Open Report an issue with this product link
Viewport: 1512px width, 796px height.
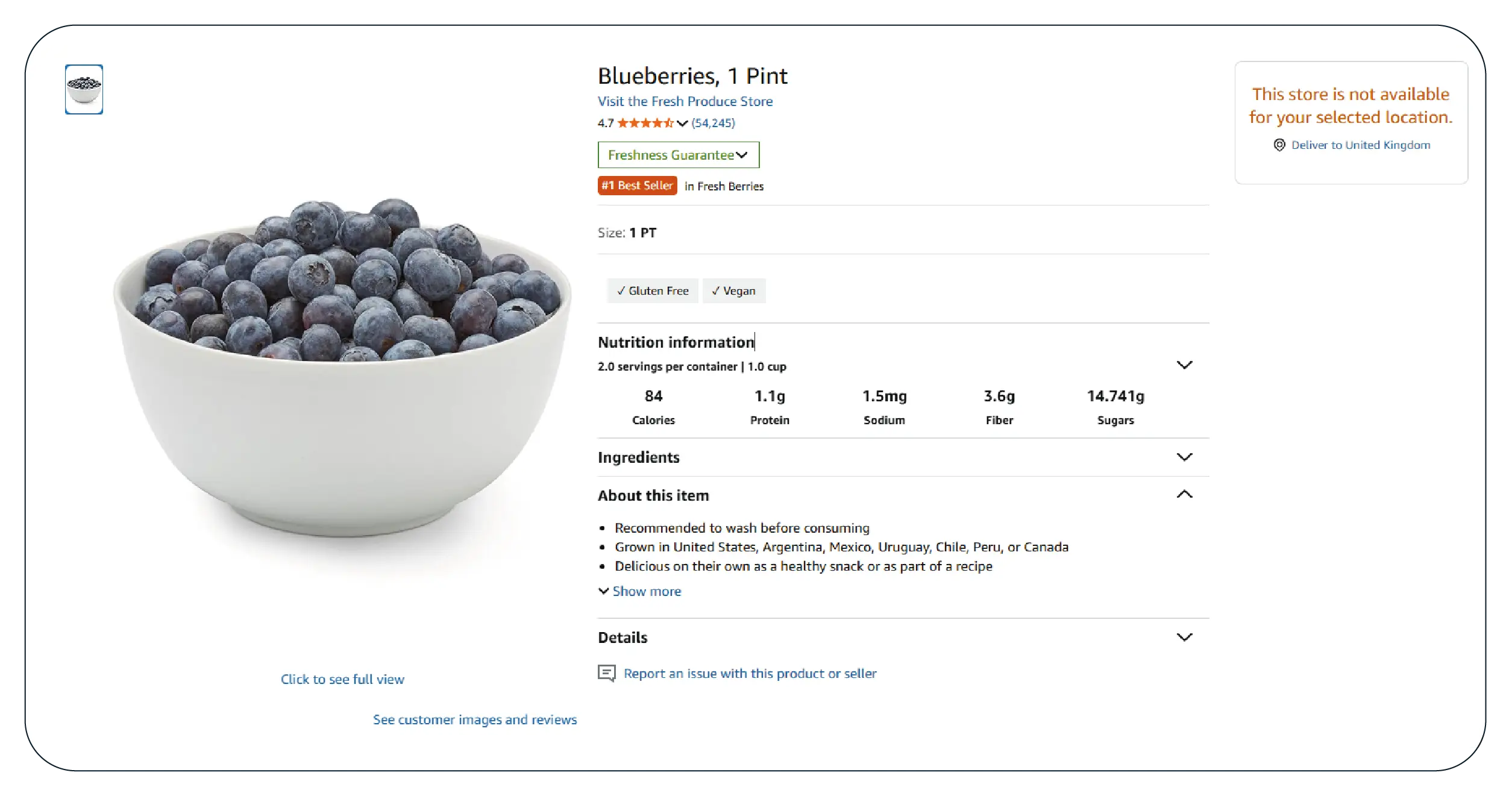(x=750, y=673)
